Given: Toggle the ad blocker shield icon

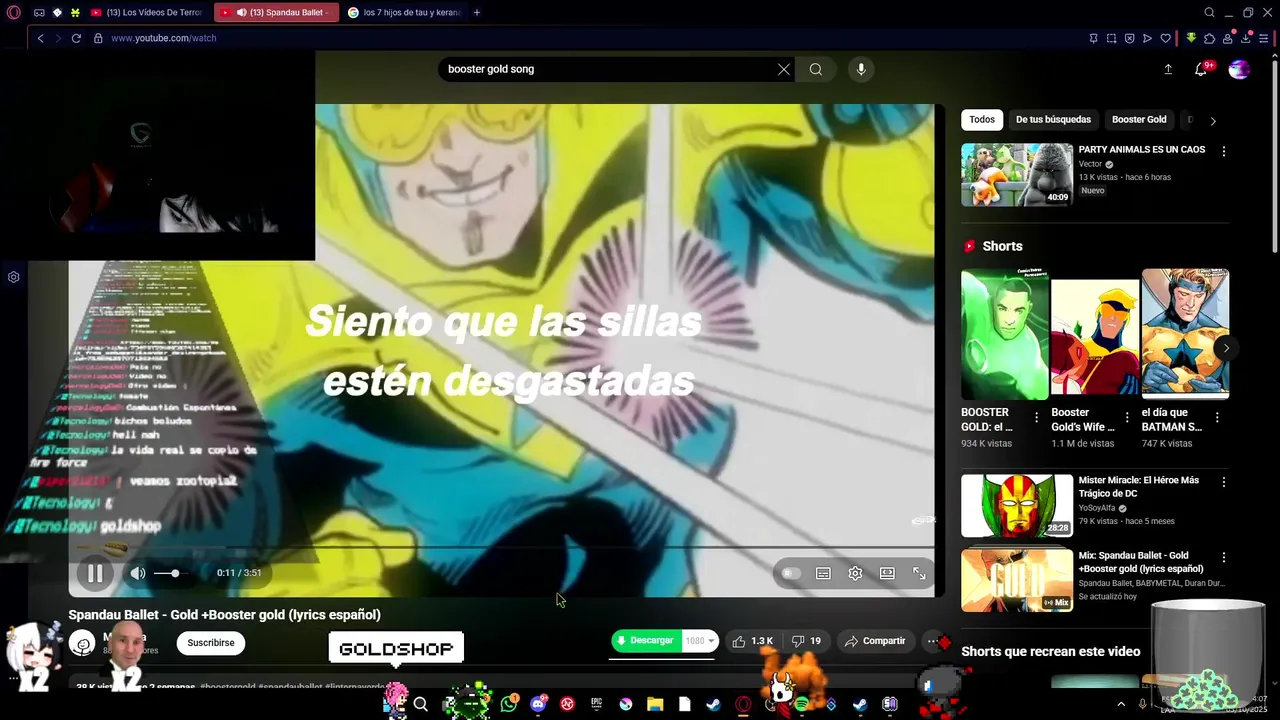Looking at the screenshot, I should click(1129, 38).
